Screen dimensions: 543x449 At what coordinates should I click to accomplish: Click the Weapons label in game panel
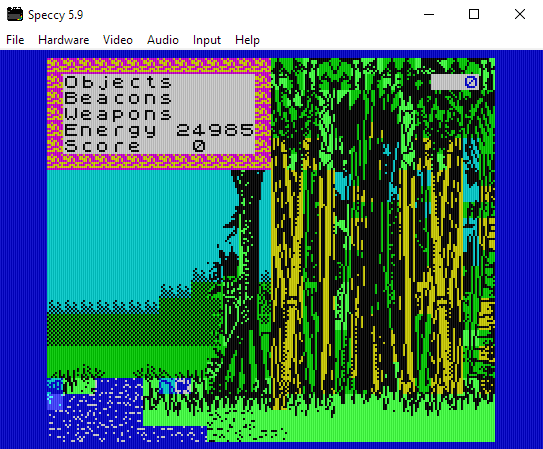pyautogui.click(x=118, y=114)
